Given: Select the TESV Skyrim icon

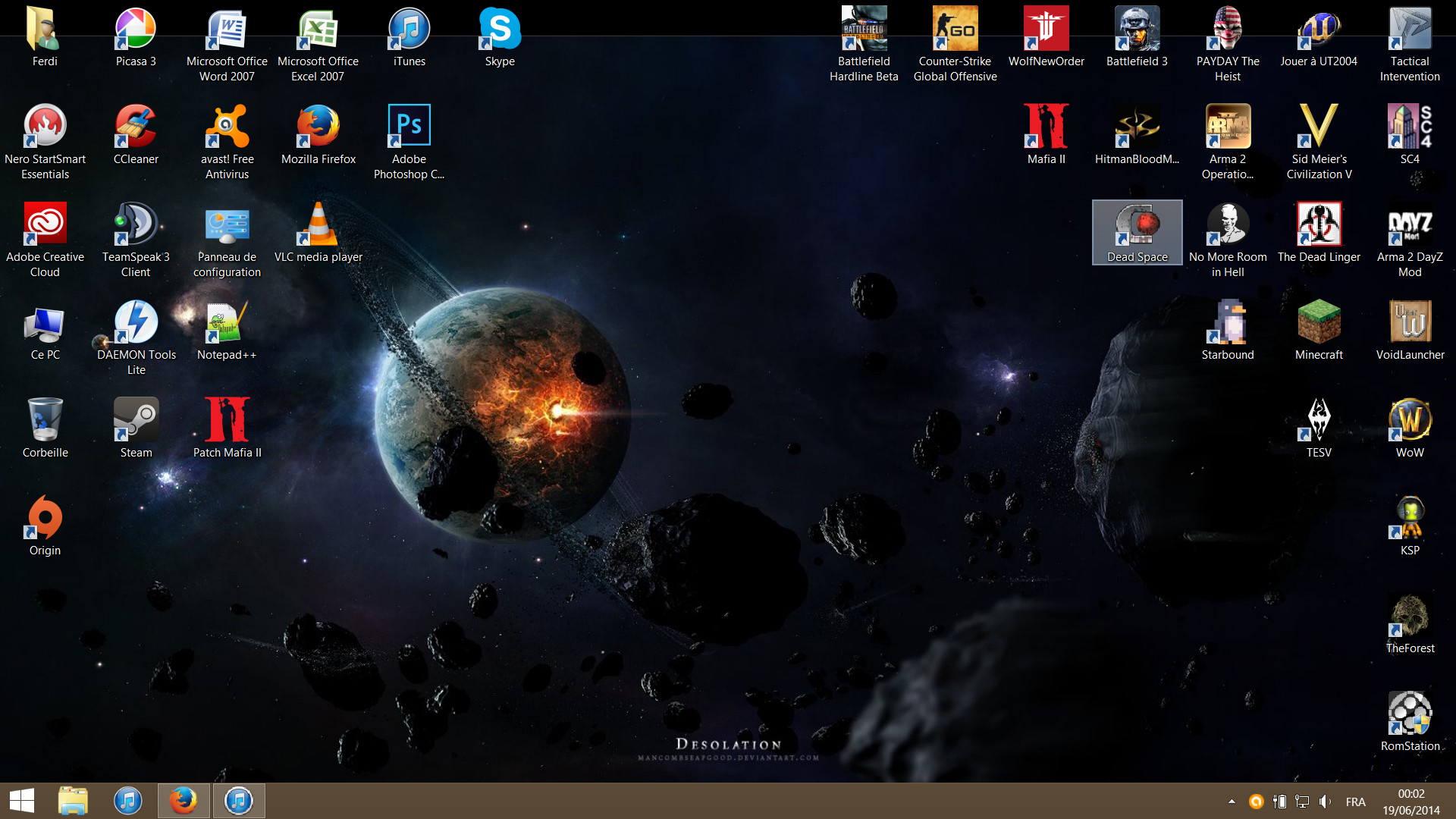Looking at the screenshot, I should tap(1319, 428).
